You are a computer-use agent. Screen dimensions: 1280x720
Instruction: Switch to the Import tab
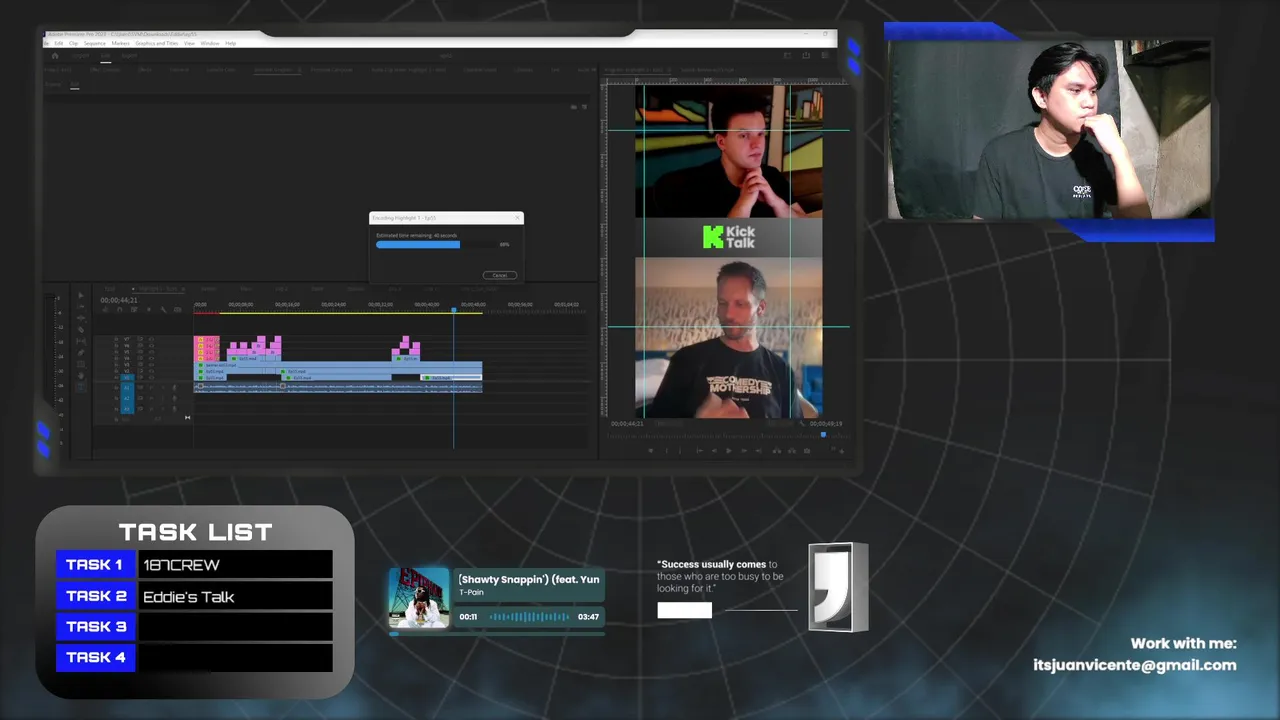(80, 55)
